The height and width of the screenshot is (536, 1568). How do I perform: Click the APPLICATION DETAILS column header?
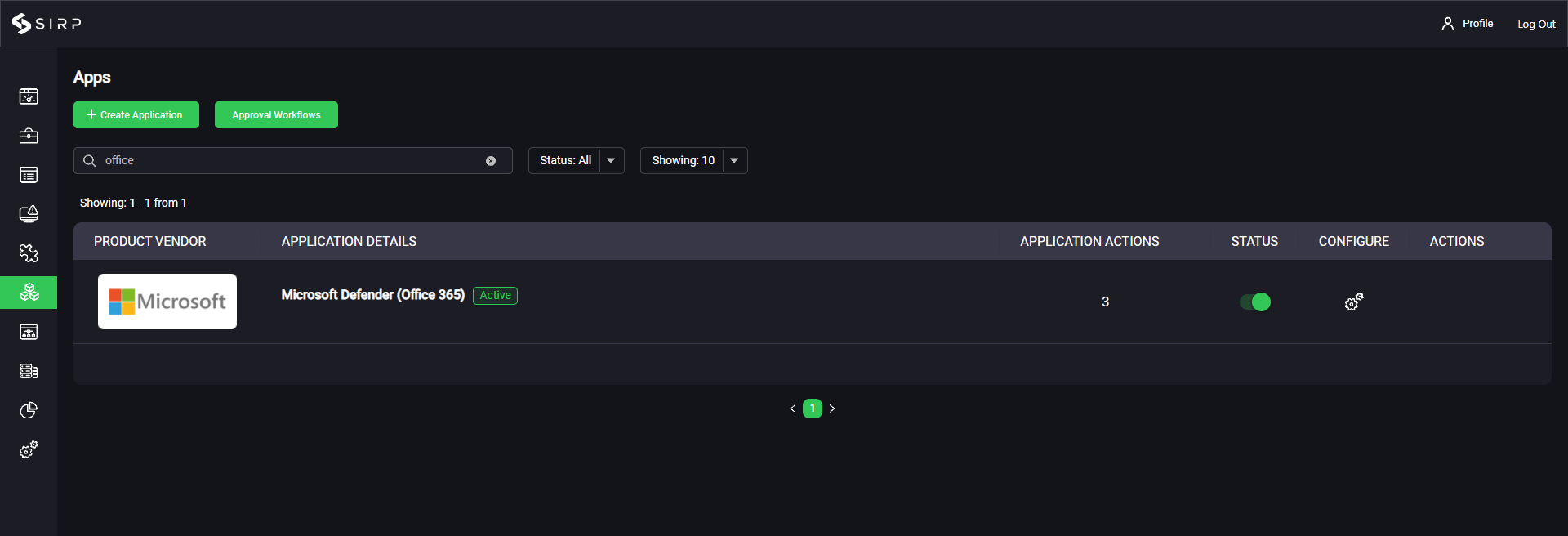(x=349, y=242)
